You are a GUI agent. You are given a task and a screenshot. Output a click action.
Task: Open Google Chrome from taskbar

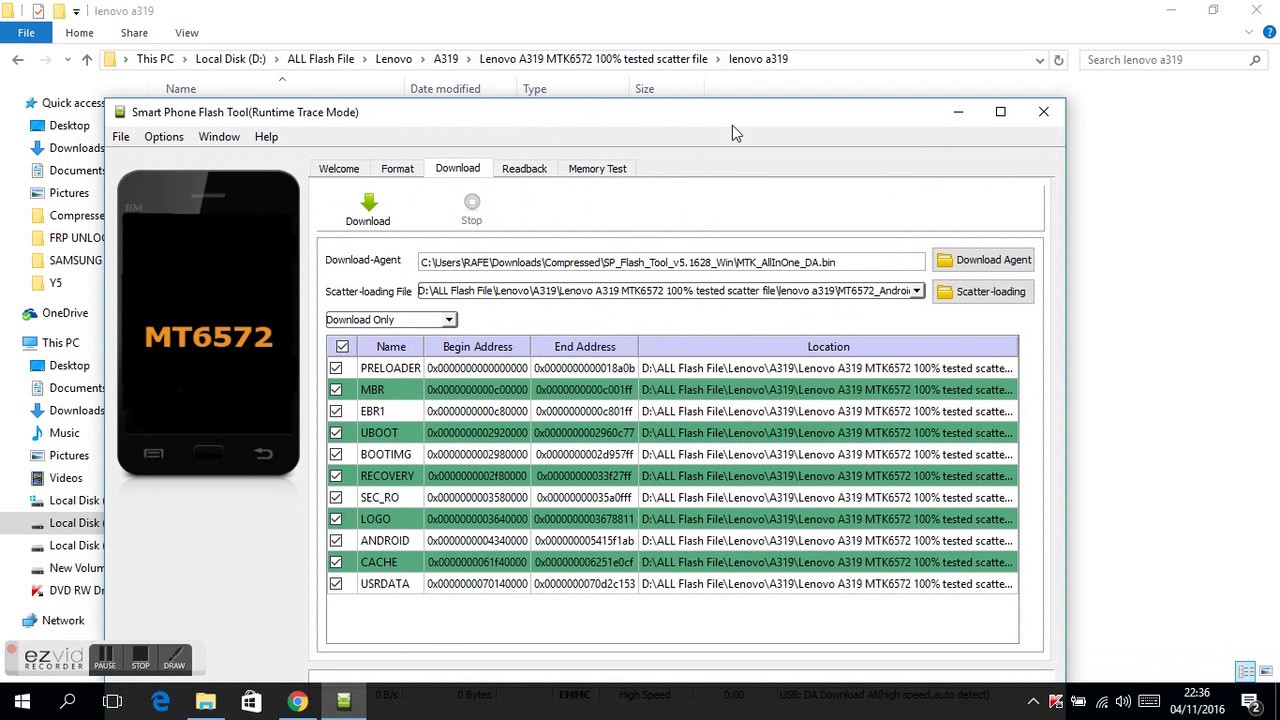tap(297, 702)
